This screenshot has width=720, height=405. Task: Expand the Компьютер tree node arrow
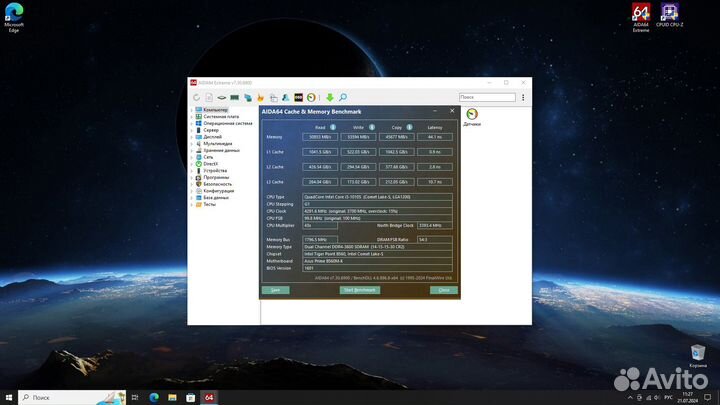(191, 110)
